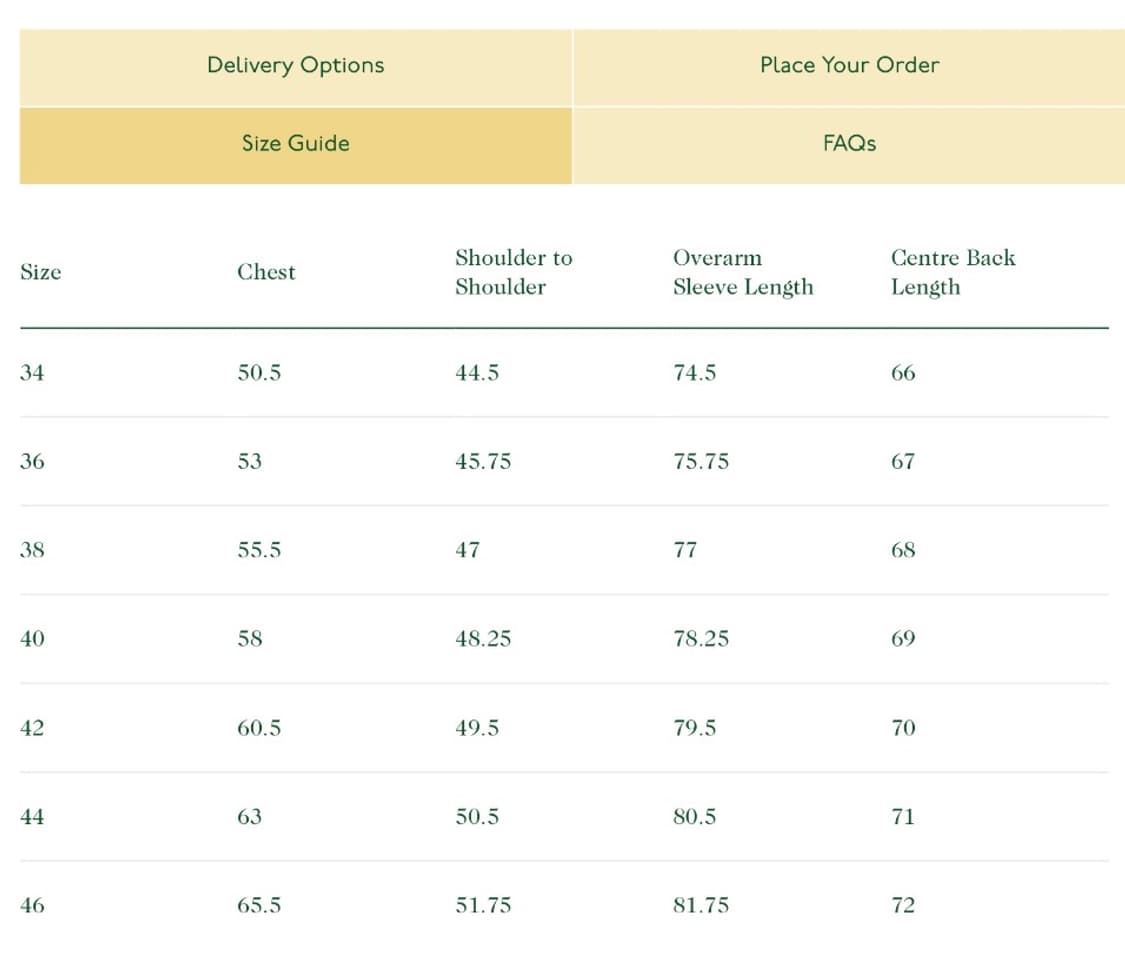Open the FAQs tab

(x=849, y=144)
